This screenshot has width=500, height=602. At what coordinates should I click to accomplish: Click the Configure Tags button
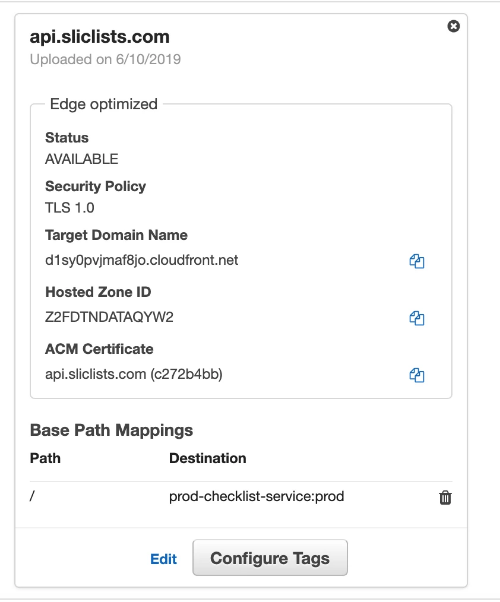coord(270,558)
